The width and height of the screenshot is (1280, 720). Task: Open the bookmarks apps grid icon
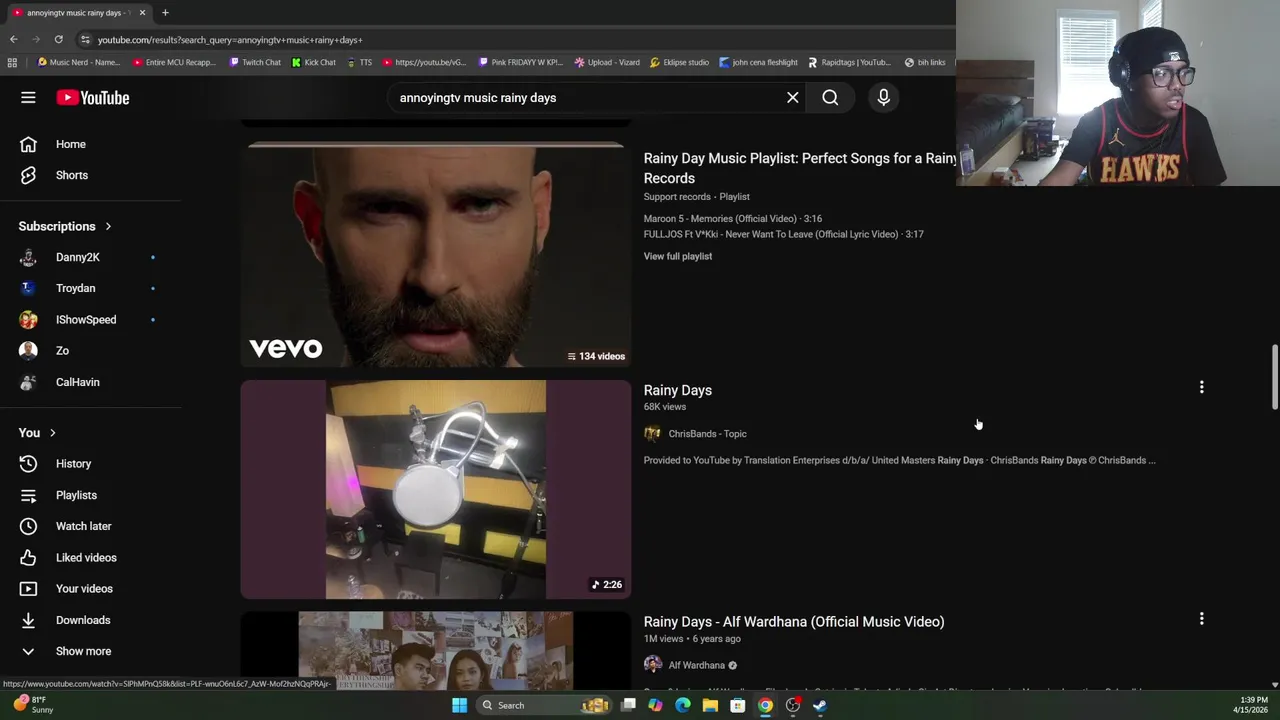12,62
